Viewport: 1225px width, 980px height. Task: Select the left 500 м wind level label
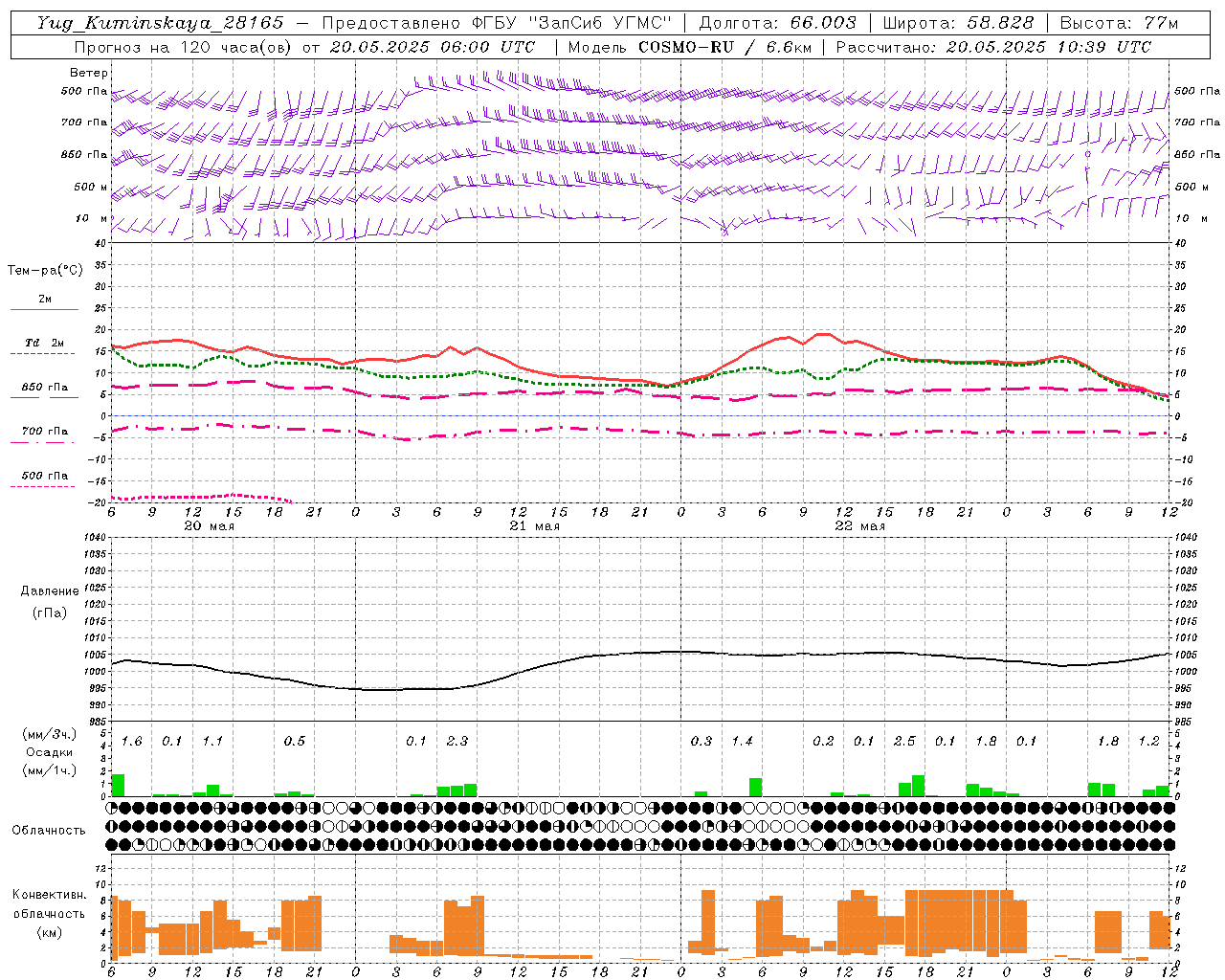92,187
